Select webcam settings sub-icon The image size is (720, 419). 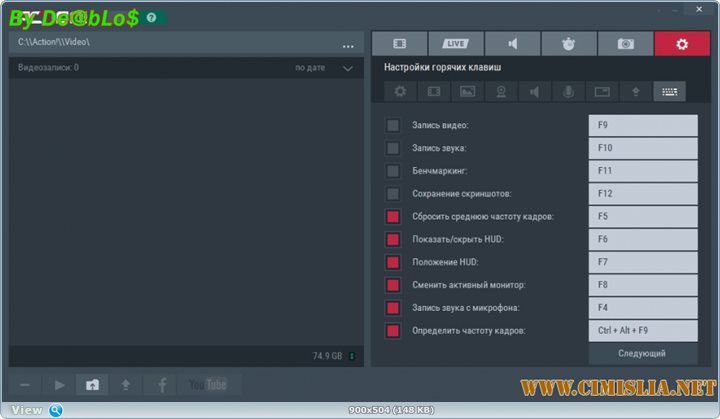coord(501,91)
